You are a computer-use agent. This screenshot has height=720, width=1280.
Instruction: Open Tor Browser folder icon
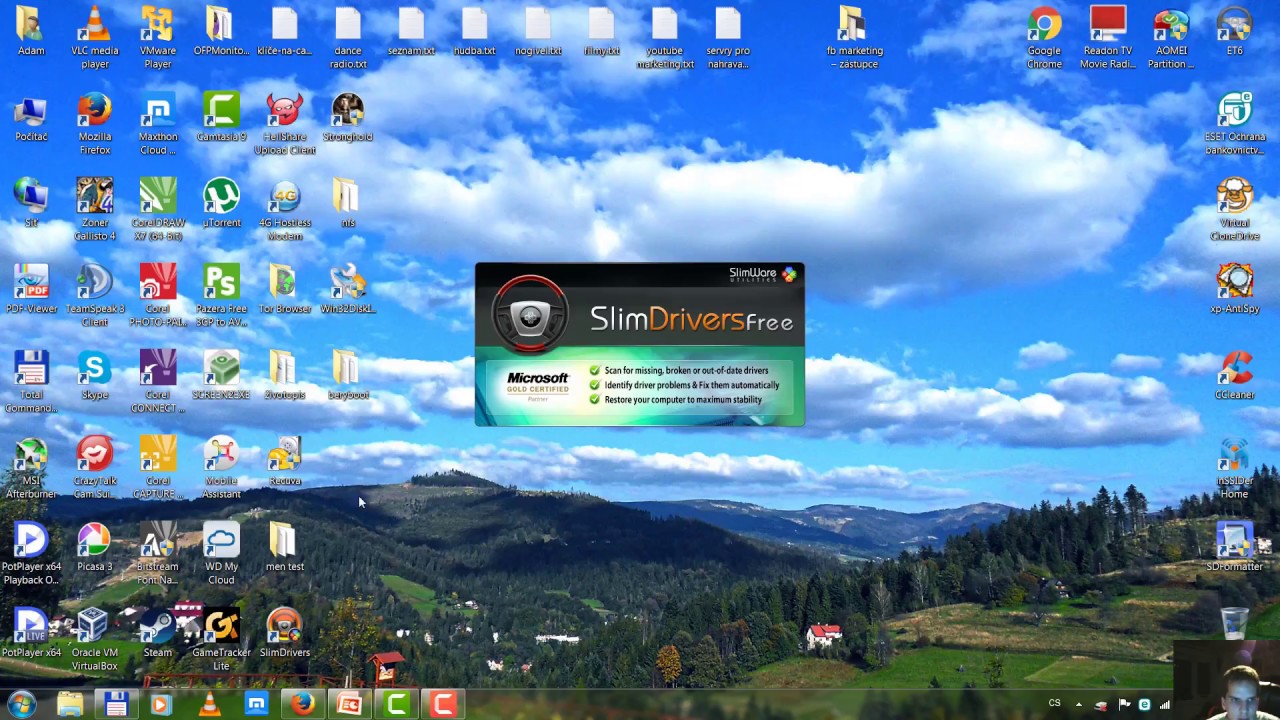[x=285, y=290]
